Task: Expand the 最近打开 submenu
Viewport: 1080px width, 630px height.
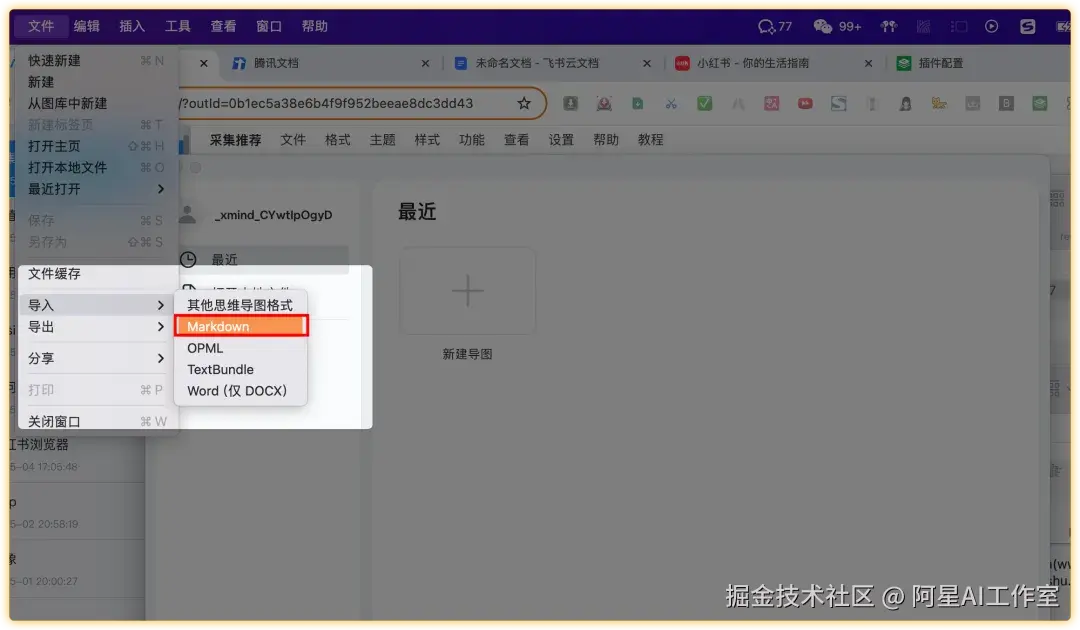Action: (96, 189)
